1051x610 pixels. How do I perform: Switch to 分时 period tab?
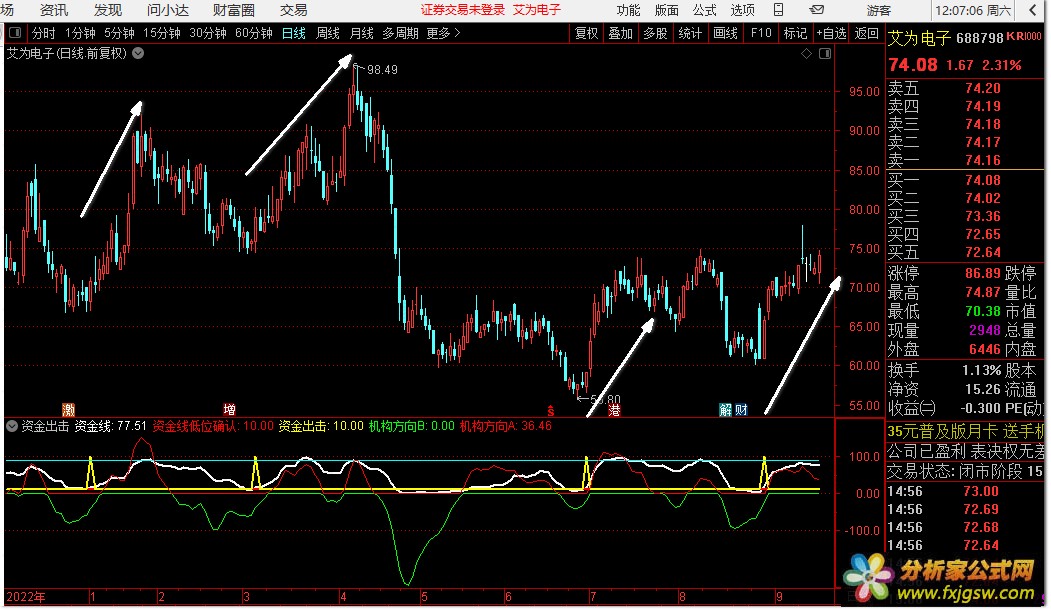click(44, 33)
